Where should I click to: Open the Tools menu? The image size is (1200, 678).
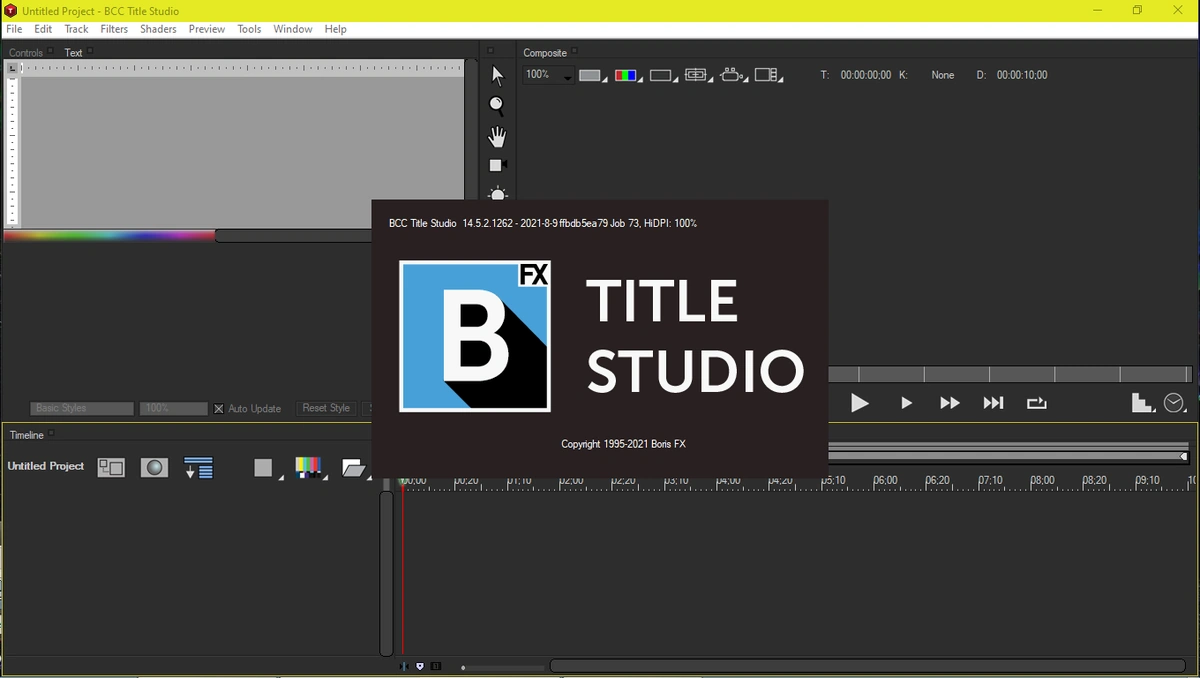(249, 29)
